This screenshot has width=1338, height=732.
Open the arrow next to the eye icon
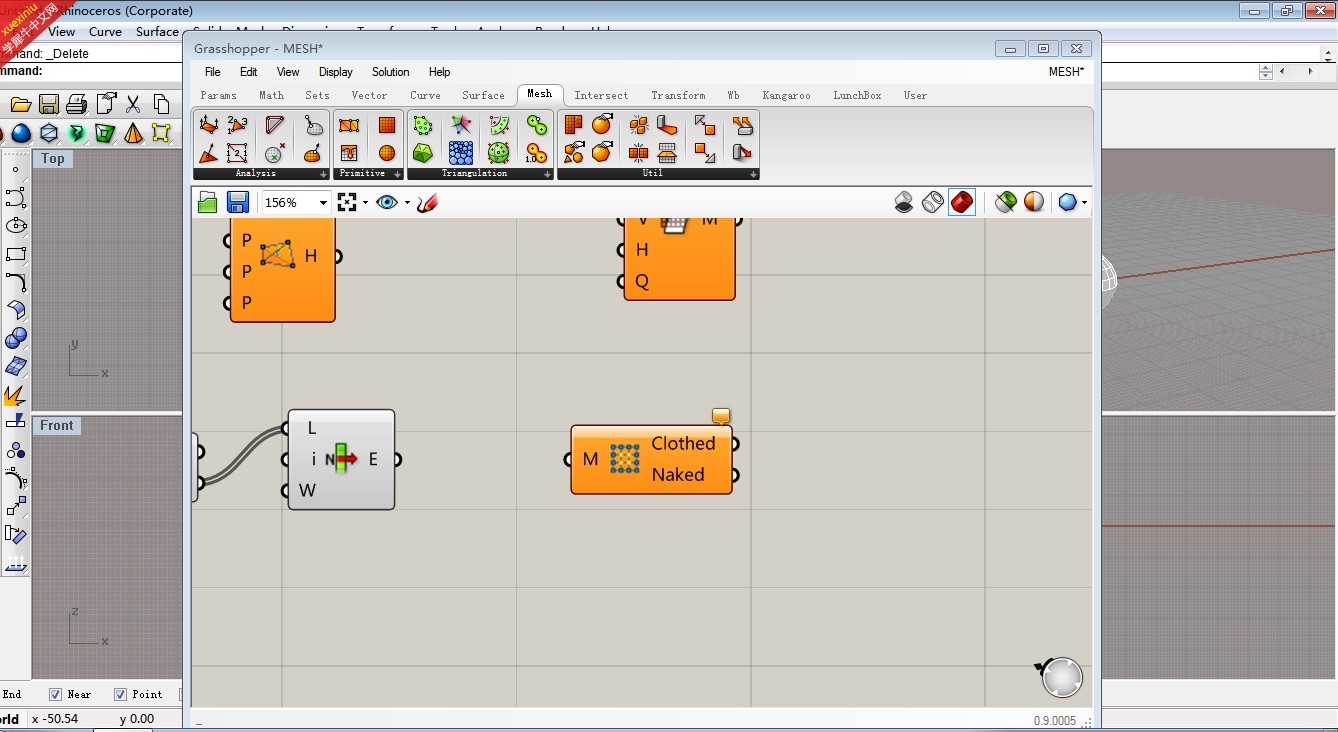click(x=407, y=203)
